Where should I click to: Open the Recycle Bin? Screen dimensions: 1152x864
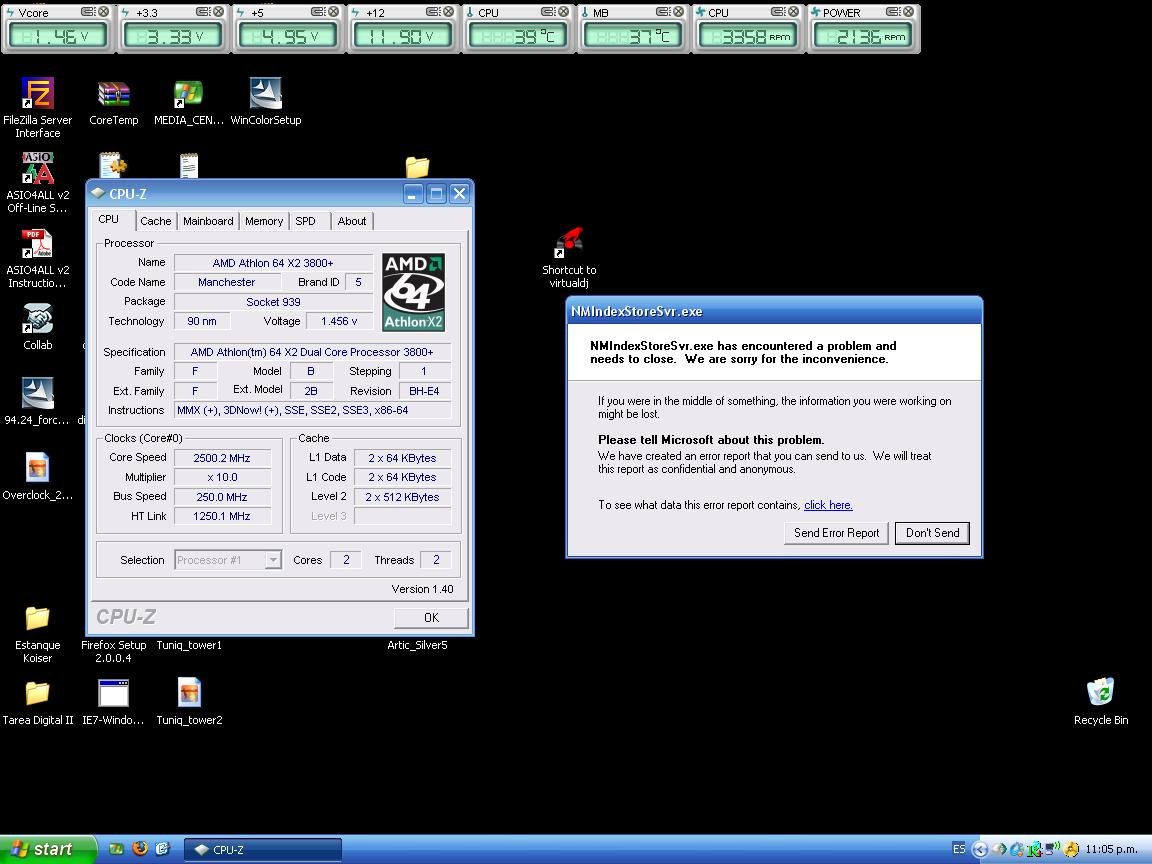pyautogui.click(x=1101, y=702)
